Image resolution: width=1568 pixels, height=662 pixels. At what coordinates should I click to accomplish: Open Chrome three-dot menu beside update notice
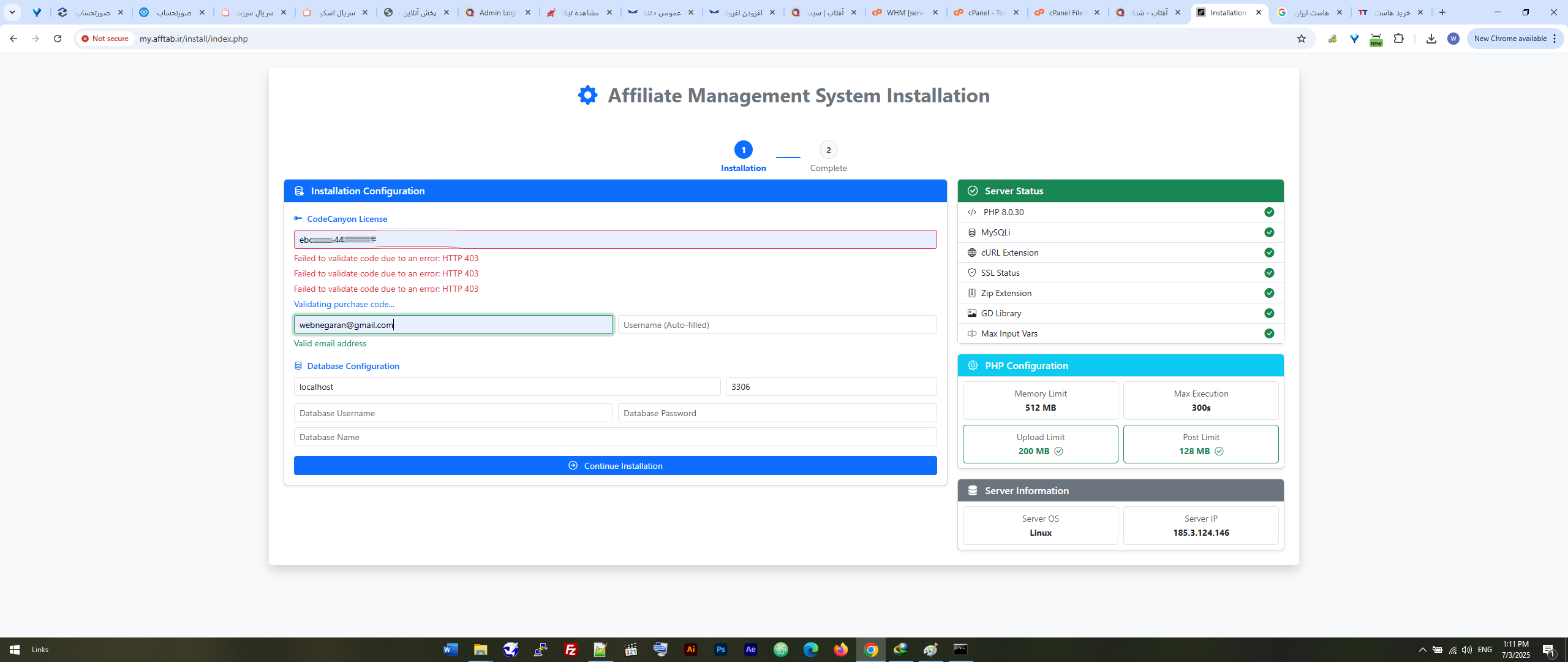(1555, 39)
